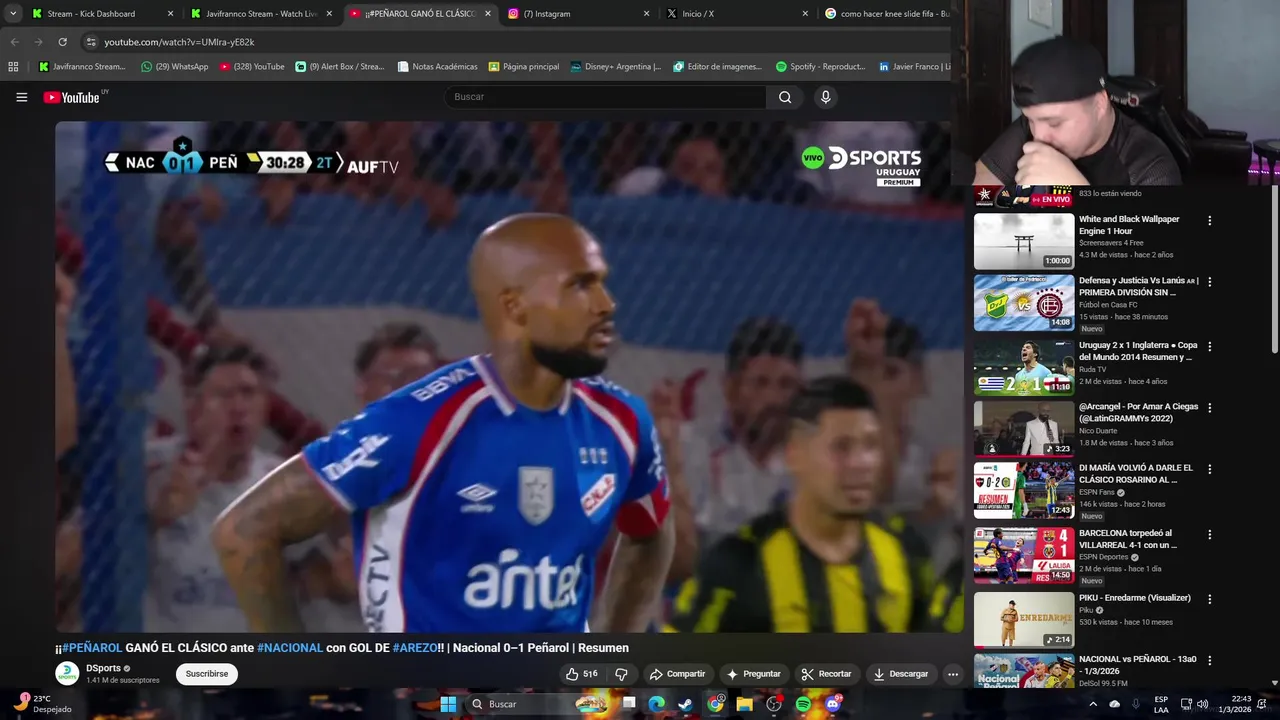Show hidden system tray icons chevron
Image resolution: width=1280 pixels, height=720 pixels.
point(1093,704)
